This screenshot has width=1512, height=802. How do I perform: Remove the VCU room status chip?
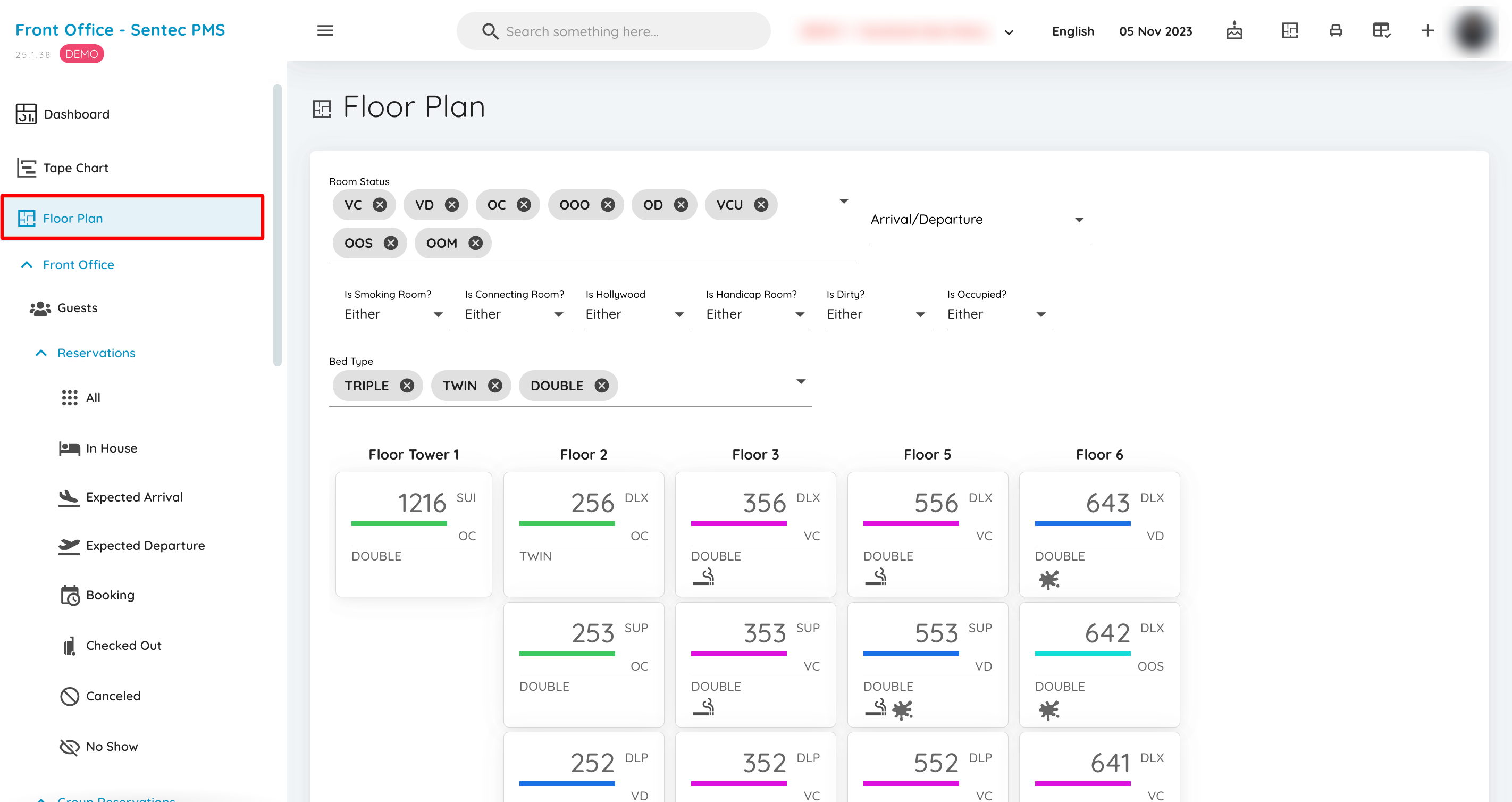click(x=761, y=205)
